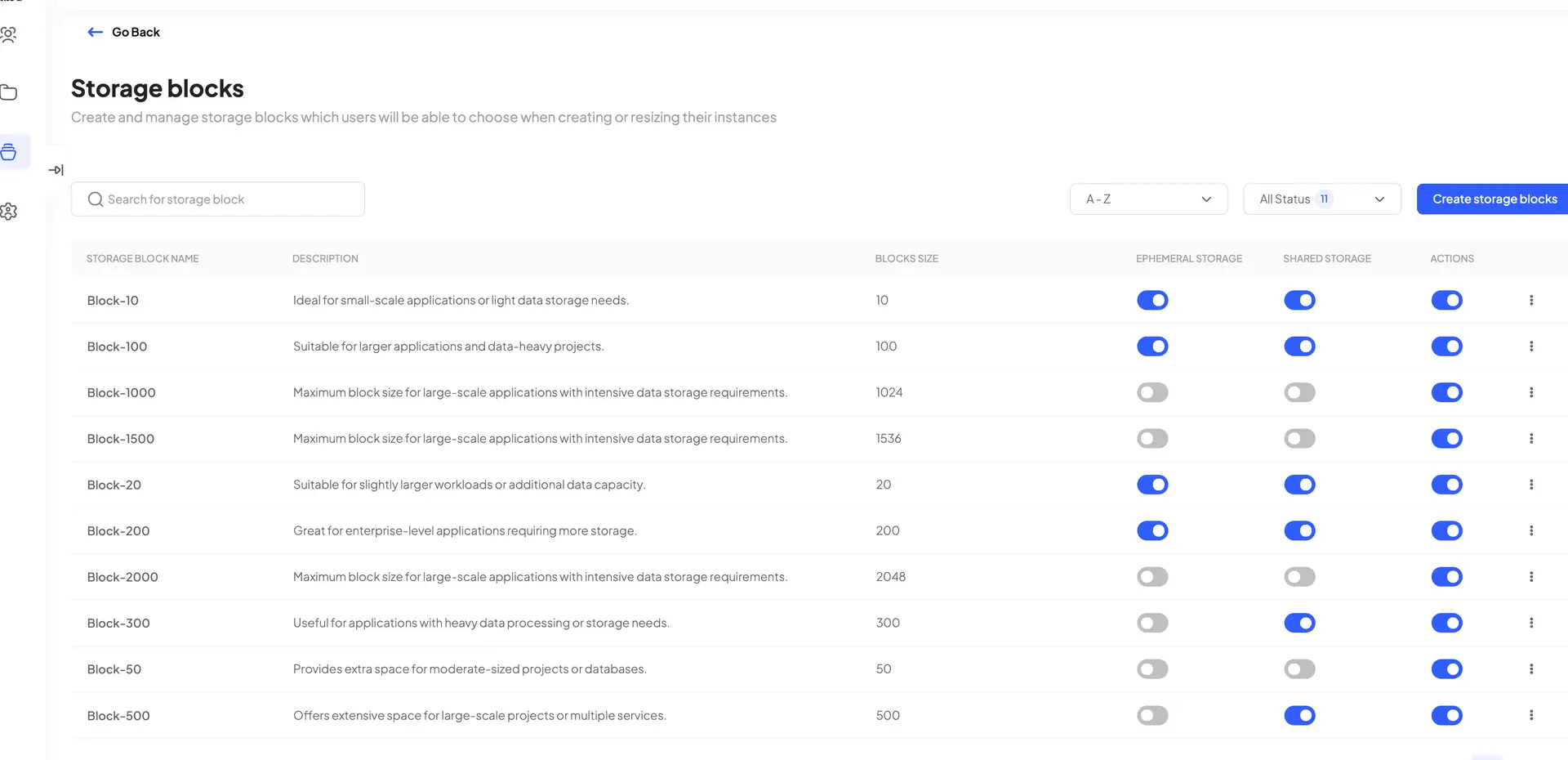The width and height of the screenshot is (1568, 760).
Task: Disable ephemeral storage for Block-100
Action: [1152, 346]
